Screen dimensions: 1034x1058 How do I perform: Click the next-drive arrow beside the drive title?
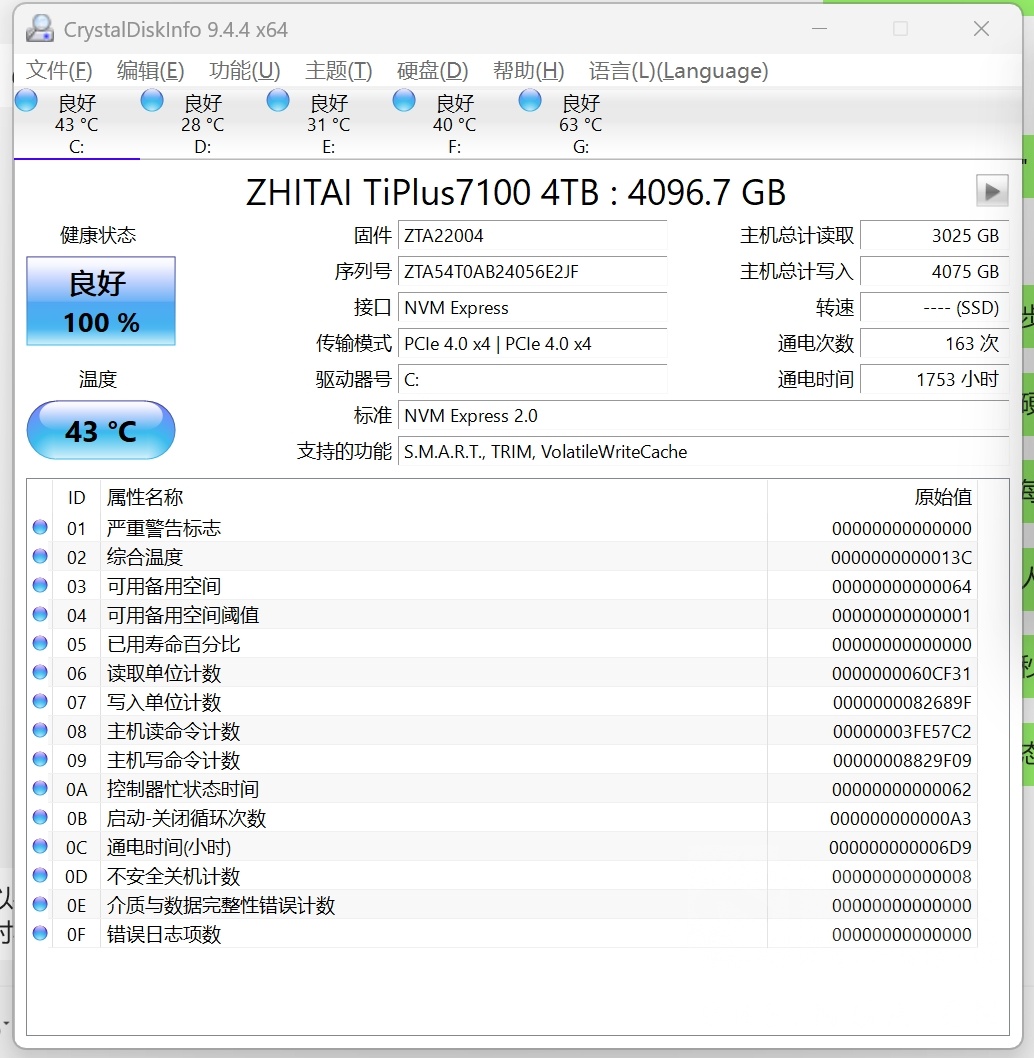click(x=990, y=191)
